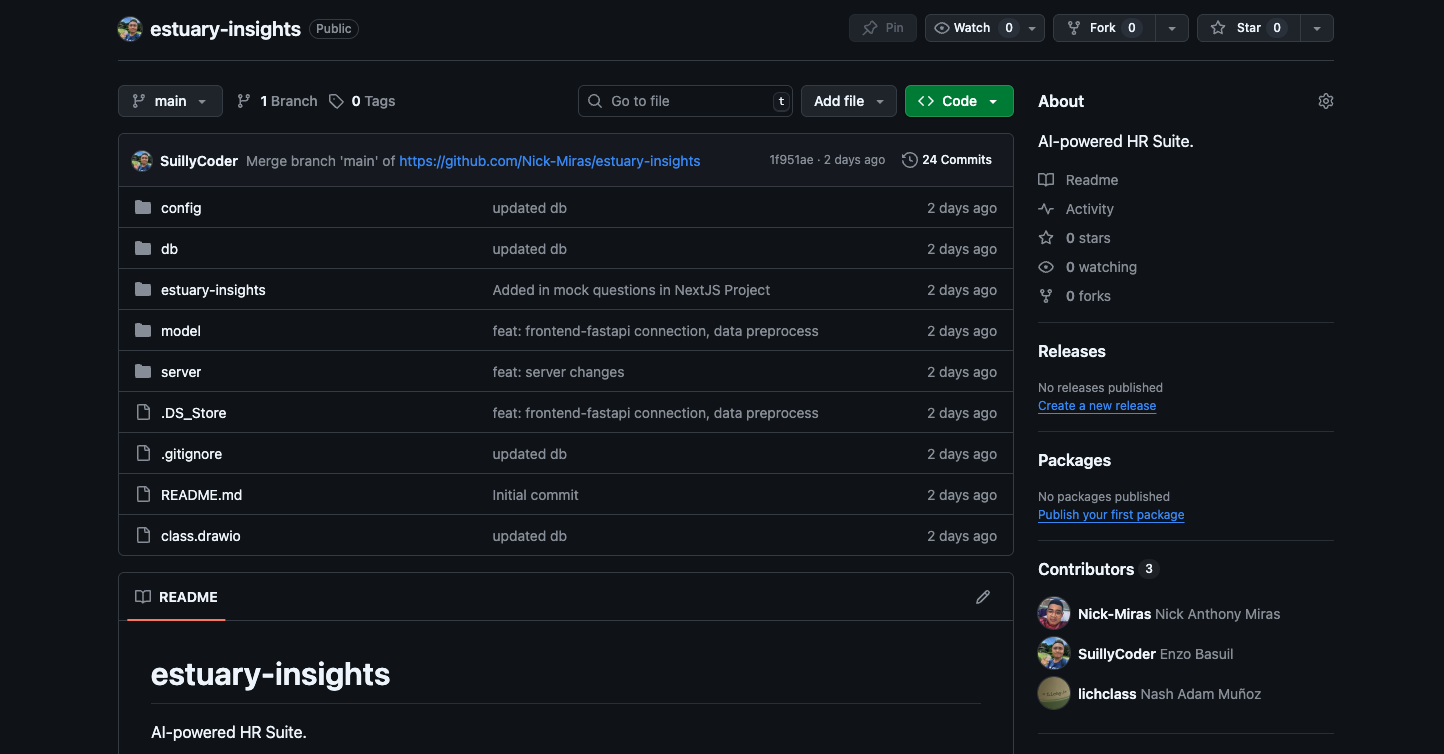
Task: Open the .gitignore file name
Action: click(x=191, y=454)
